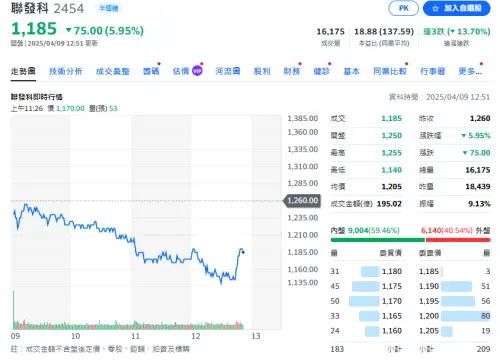Click the 開盤 value 1,250

coord(392,136)
